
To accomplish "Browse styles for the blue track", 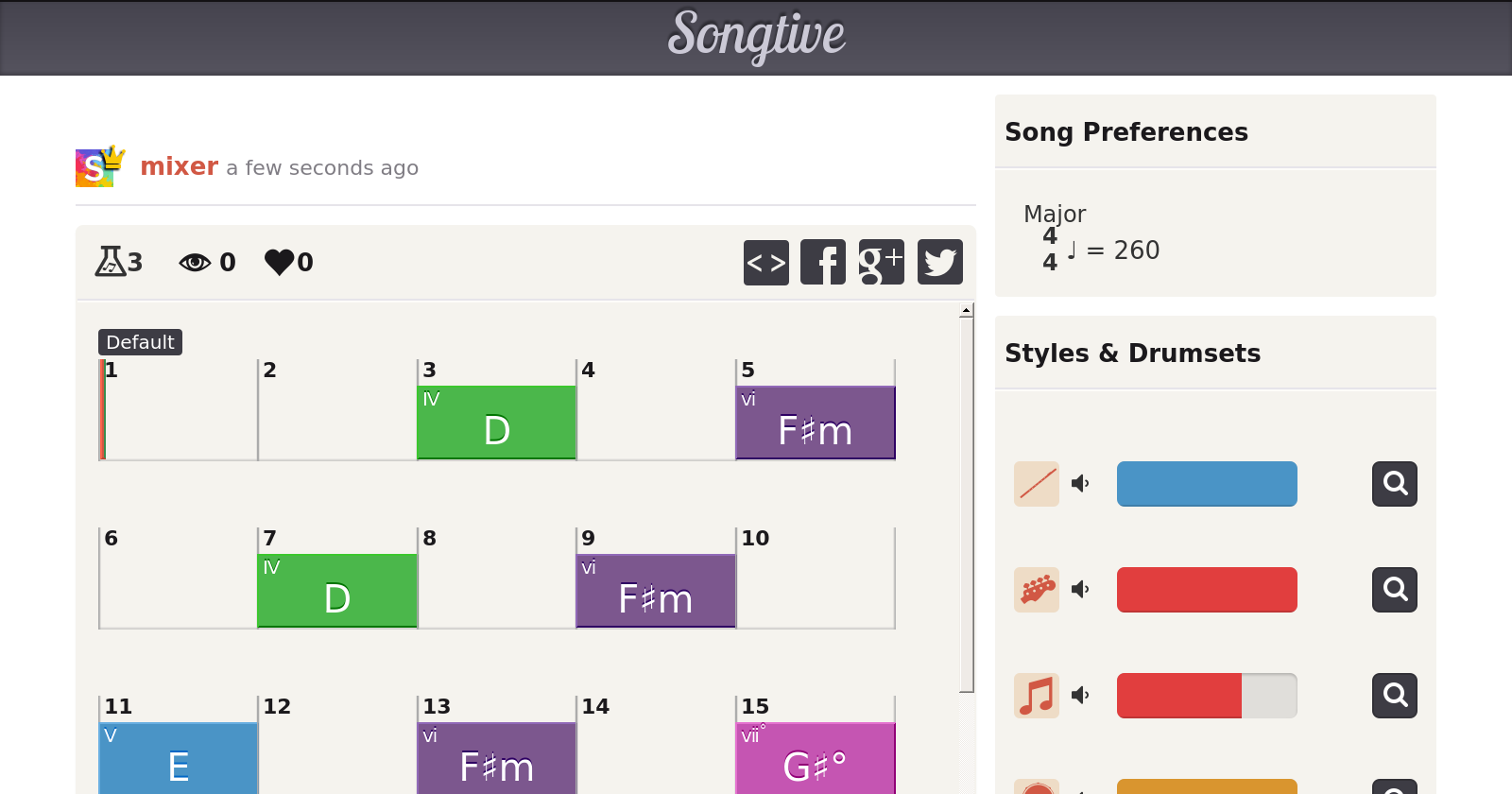I will (x=1395, y=484).
